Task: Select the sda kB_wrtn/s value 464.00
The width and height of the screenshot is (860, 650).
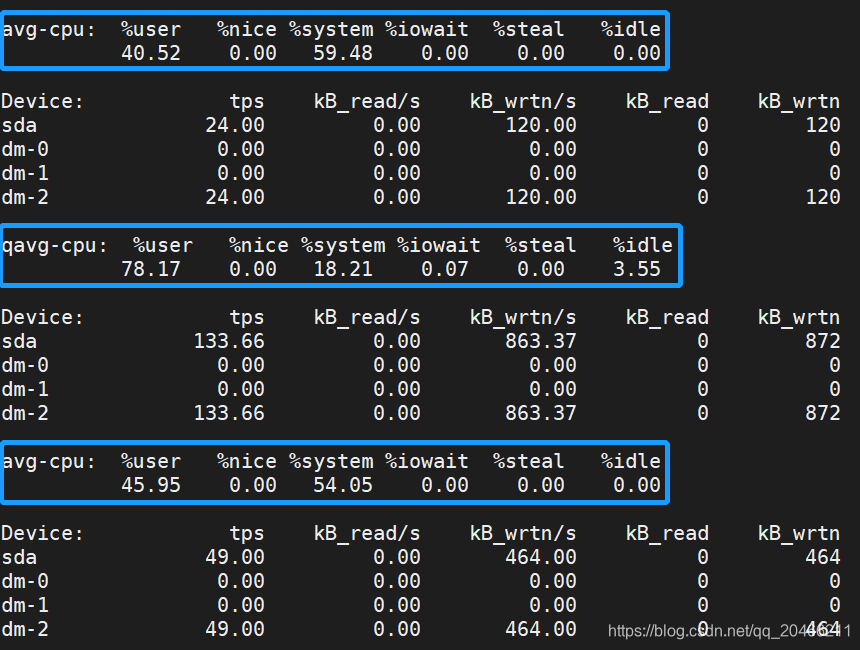Action: [541, 558]
